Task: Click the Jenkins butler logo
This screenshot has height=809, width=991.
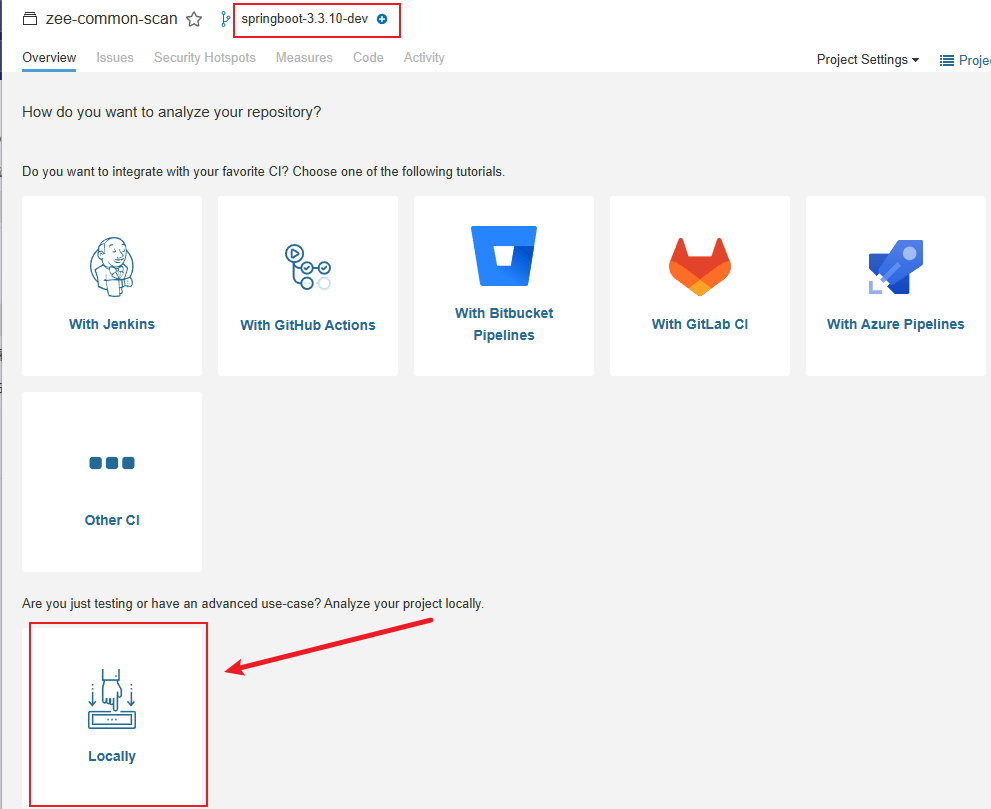Action: click(112, 267)
